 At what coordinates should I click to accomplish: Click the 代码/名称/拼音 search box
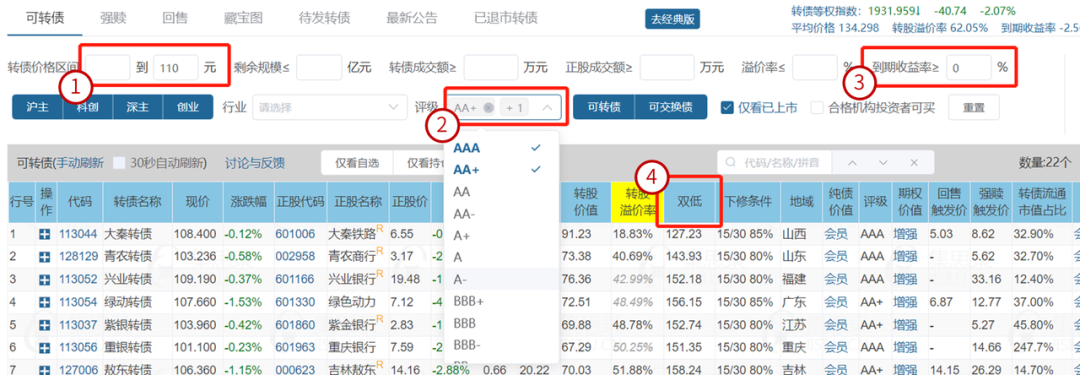(775, 163)
